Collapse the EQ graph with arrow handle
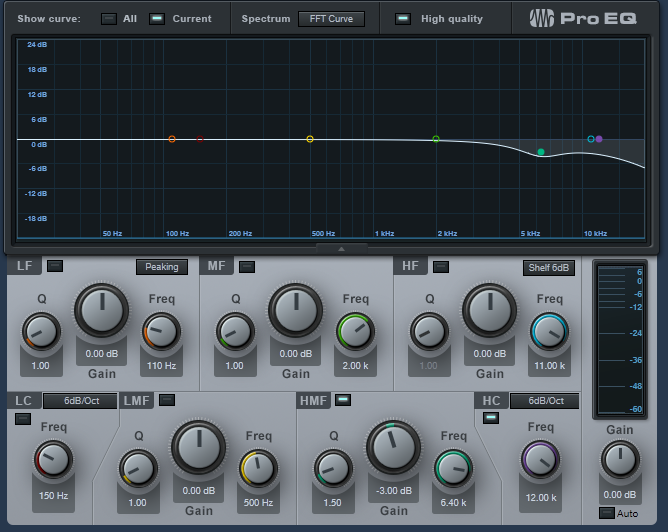The height and width of the screenshot is (532, 668). click(x=341, y=249)
